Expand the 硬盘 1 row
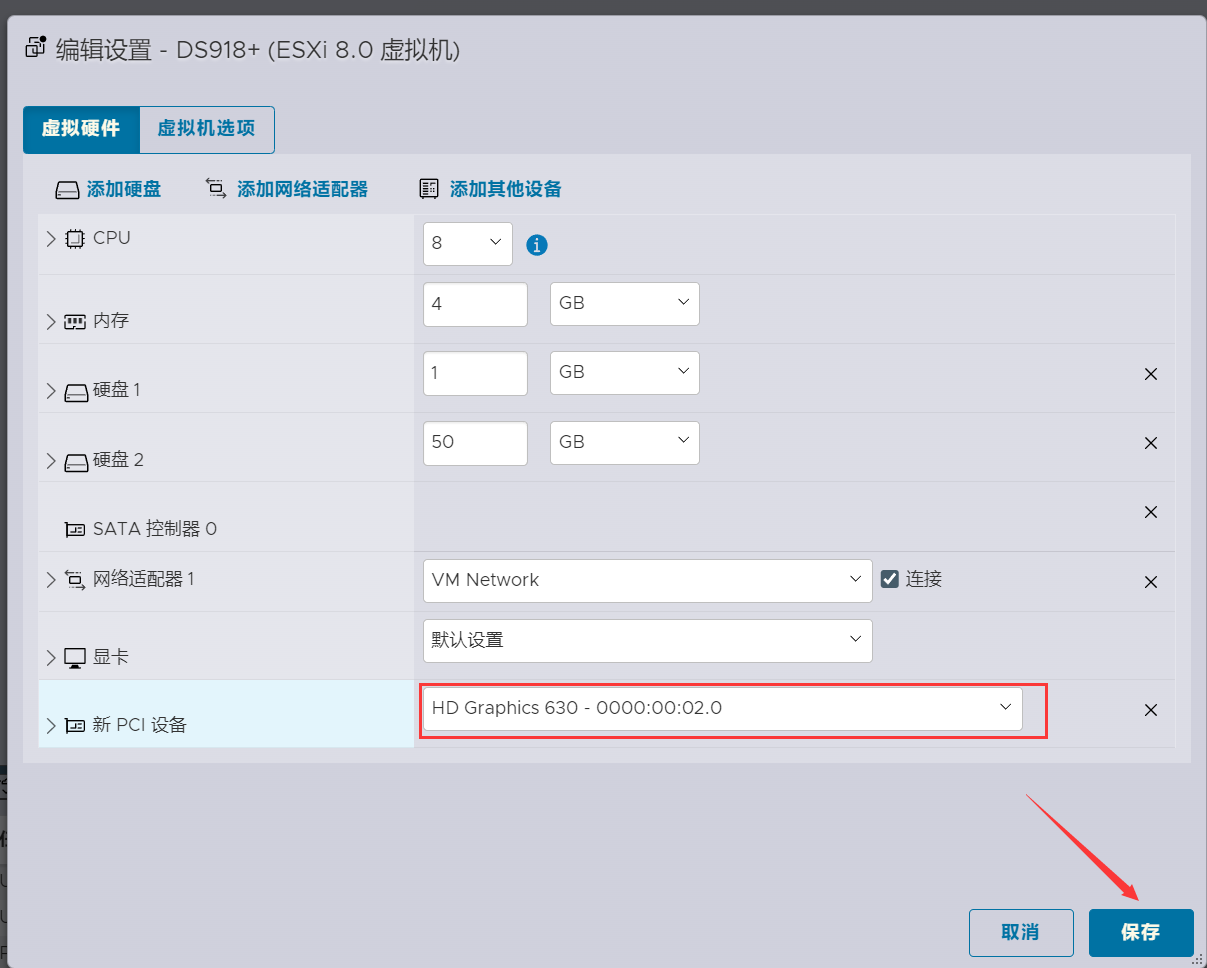1207x968 pixels. (x=51, y=391)
